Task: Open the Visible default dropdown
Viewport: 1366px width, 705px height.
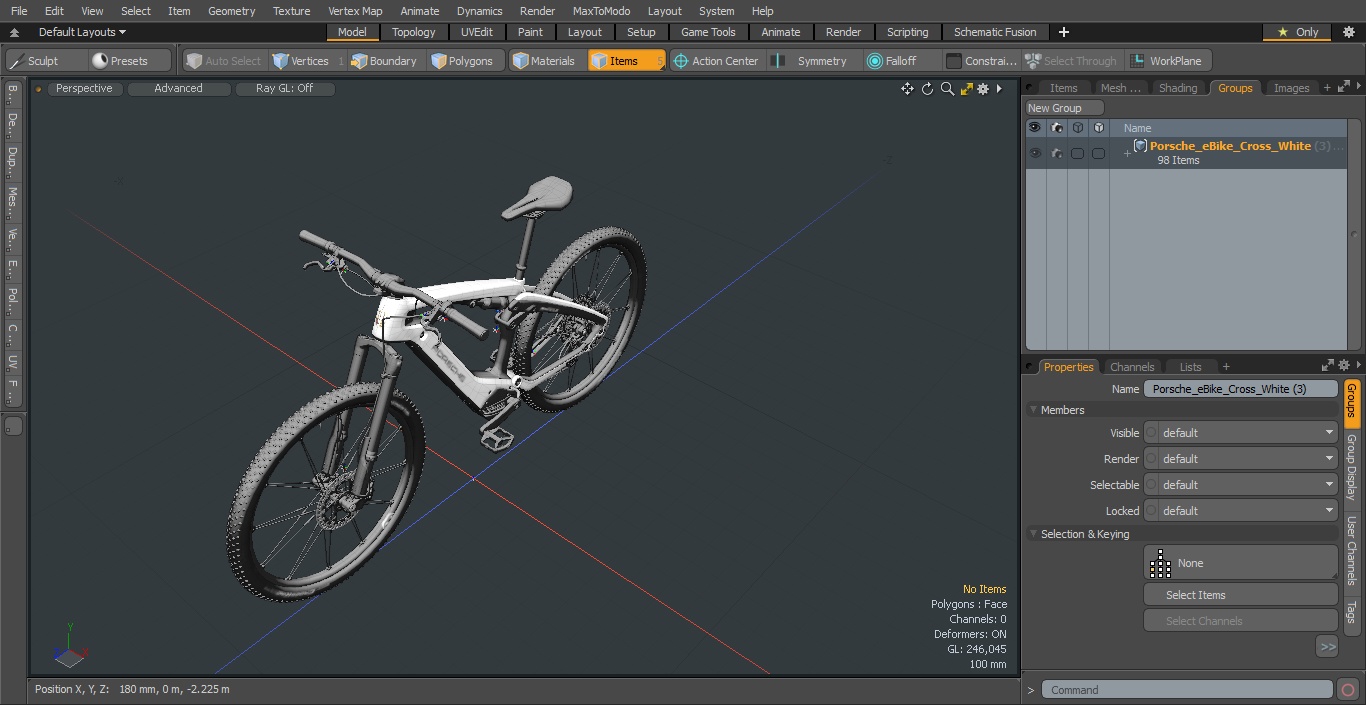Action: 1248,433
